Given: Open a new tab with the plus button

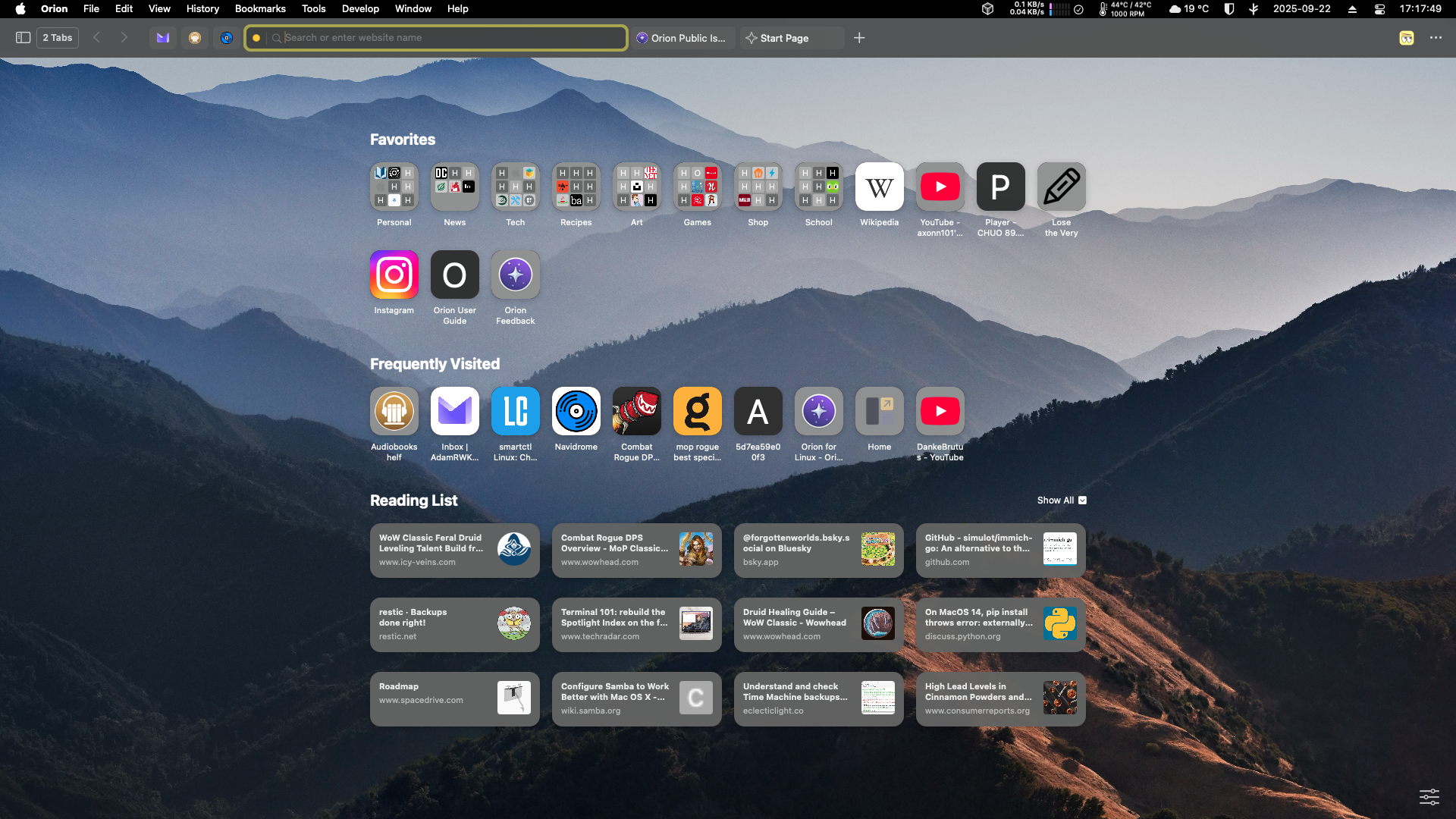Looking at the screenshot, I should (859, 37).
